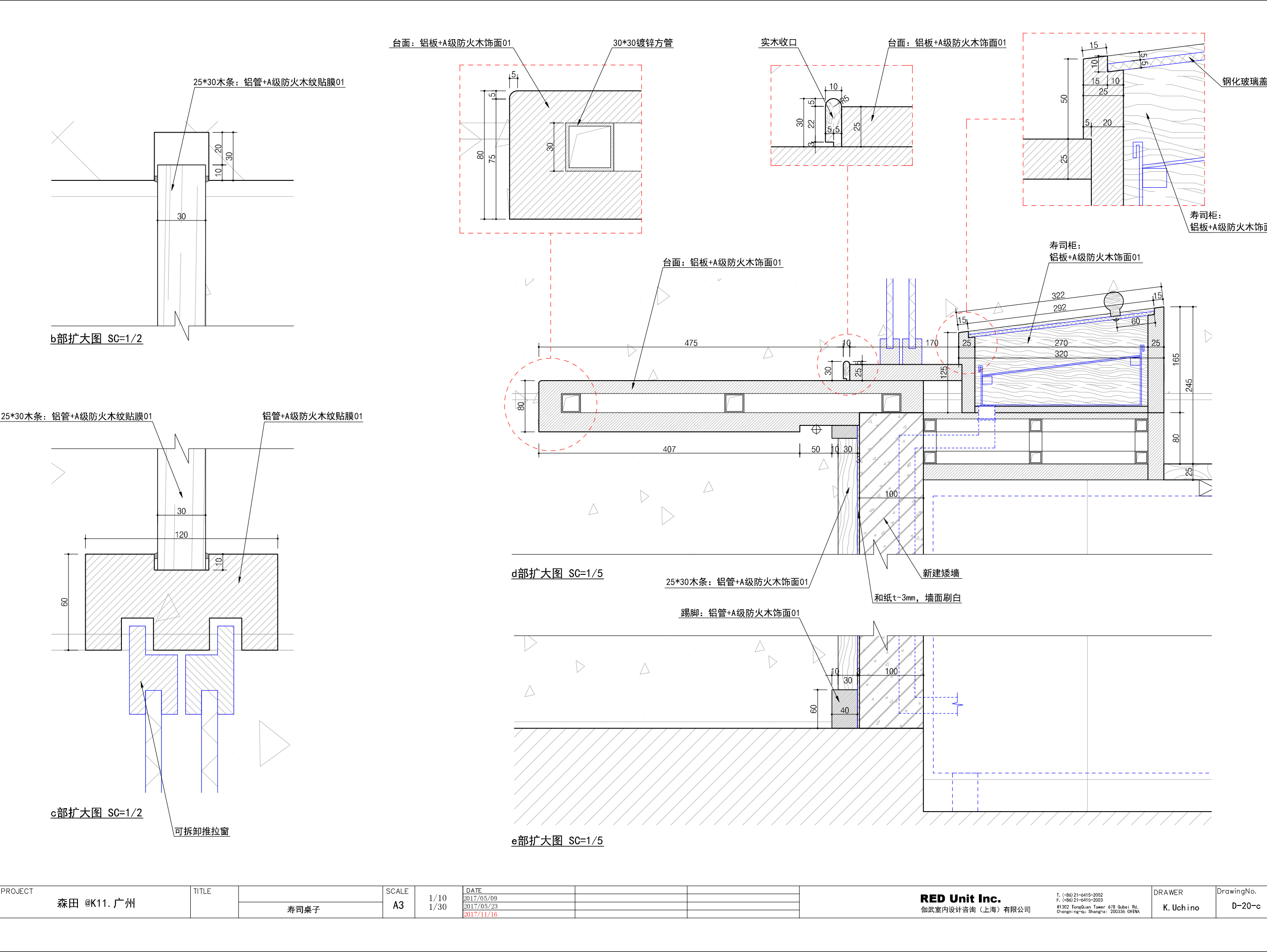The image size is (1267, 952).
Task: Click the '25*30木条' annotation in detail c
Action: pyautogui.click(x=76, y=416)
